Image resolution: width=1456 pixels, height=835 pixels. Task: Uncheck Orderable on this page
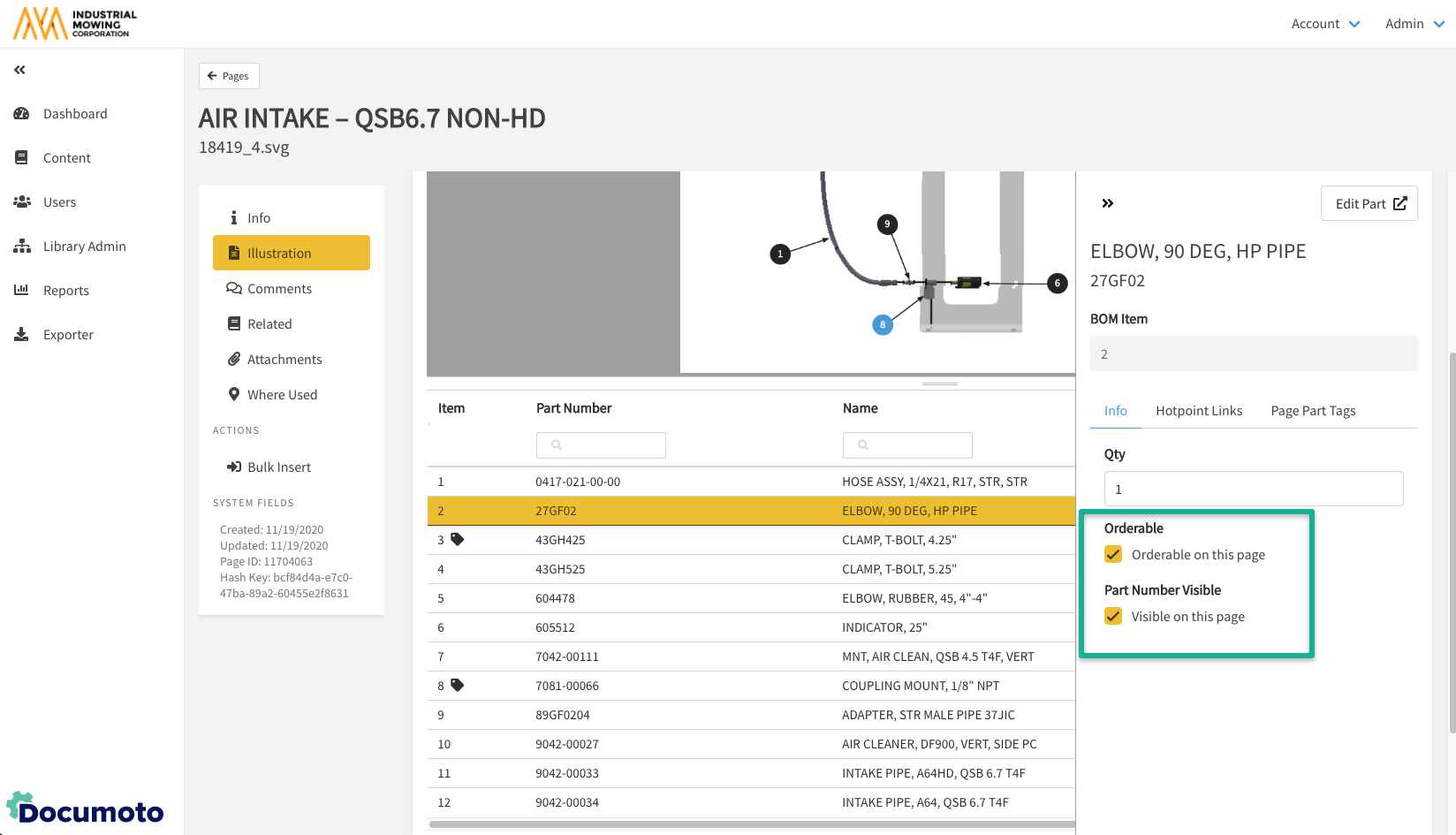tap(1112, 554)
